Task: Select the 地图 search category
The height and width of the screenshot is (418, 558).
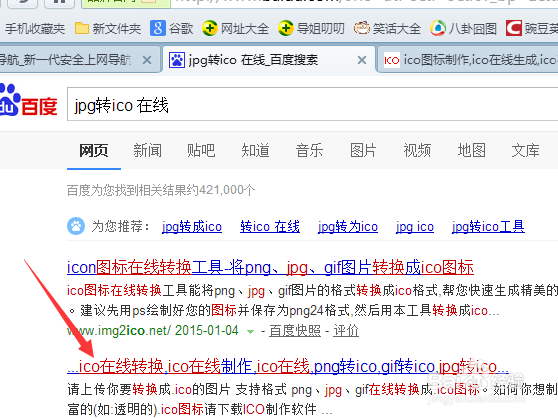Action: [472, 150]
